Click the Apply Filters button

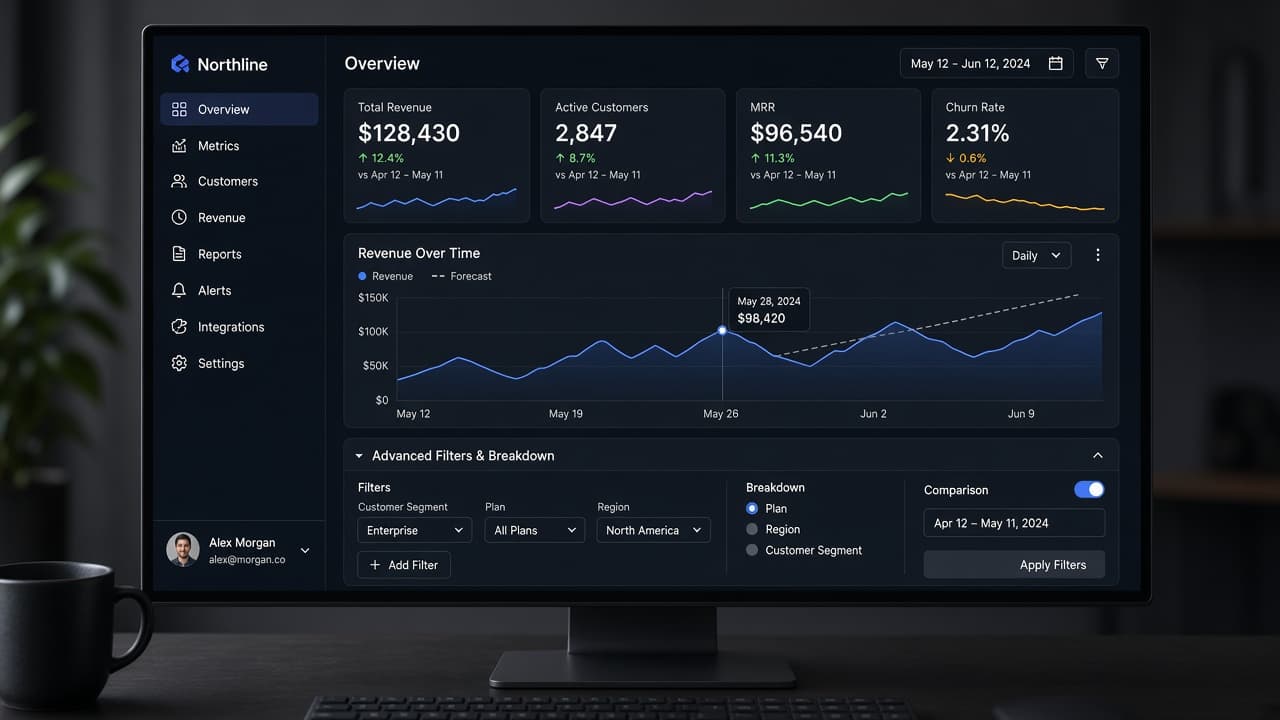(x=1014, y=565)
